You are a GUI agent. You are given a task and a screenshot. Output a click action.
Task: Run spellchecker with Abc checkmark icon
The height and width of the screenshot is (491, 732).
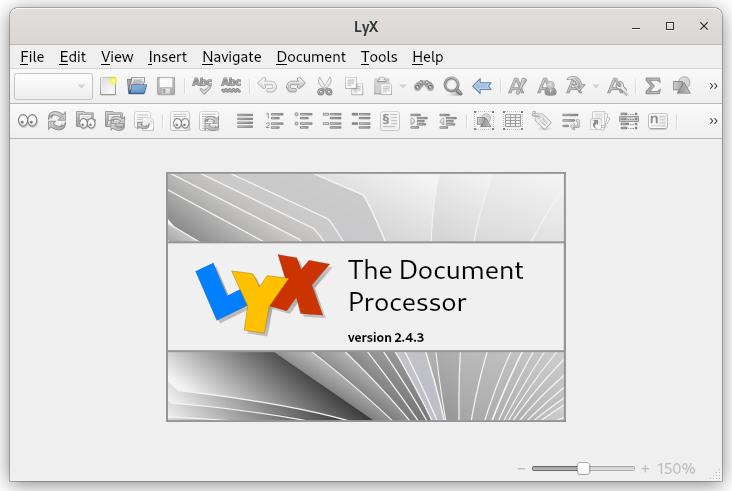tap(202, 86)
